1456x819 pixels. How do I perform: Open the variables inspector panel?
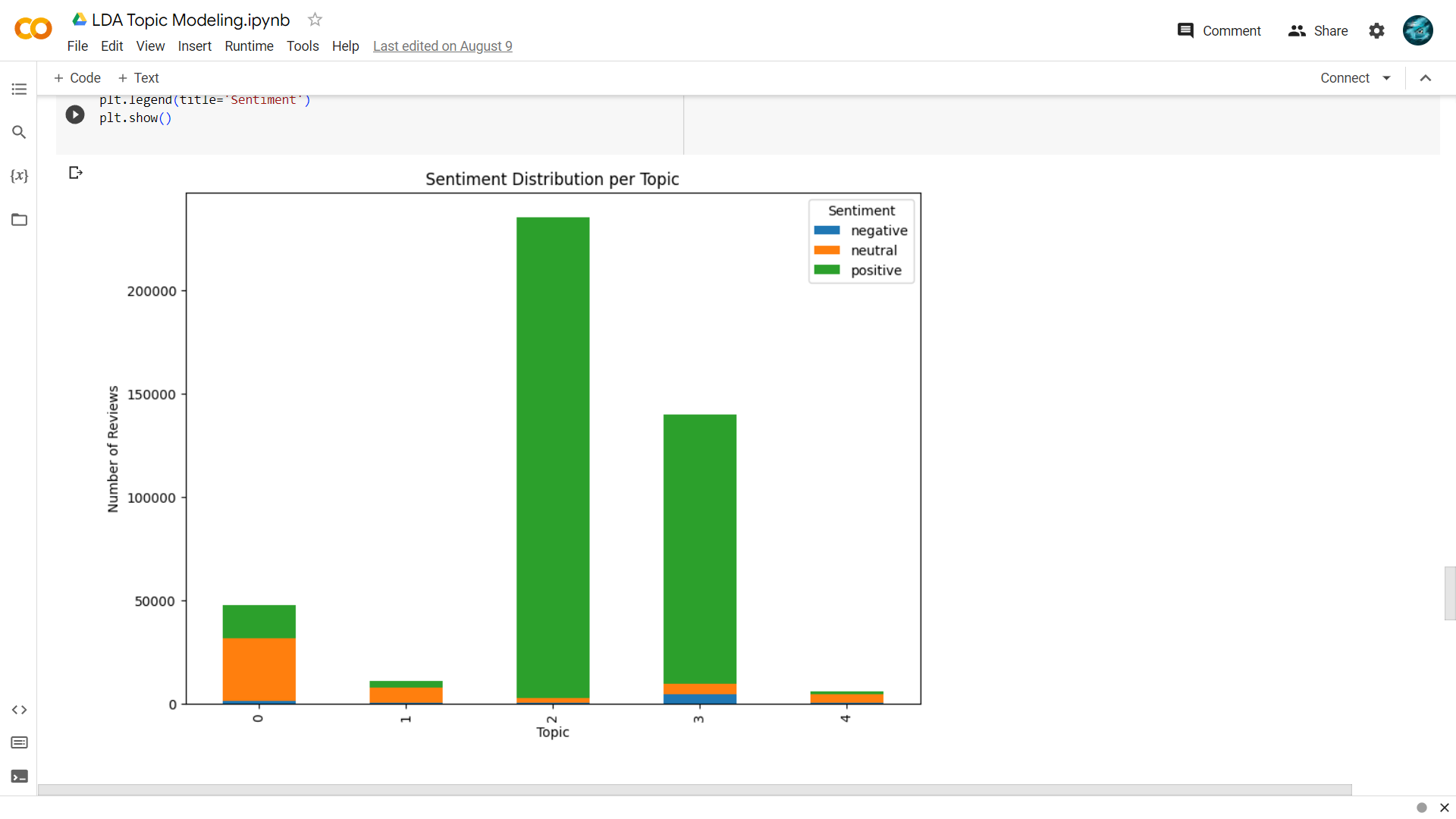point(19,176)
